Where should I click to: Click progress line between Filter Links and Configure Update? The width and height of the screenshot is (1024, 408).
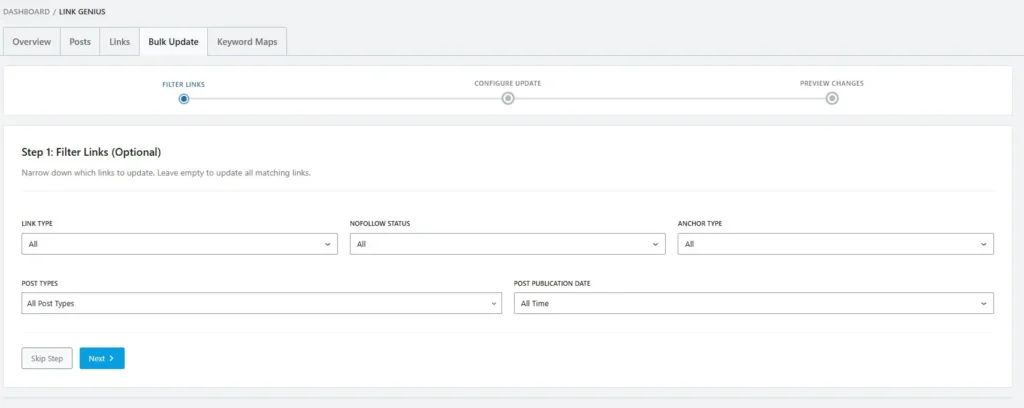345,98
